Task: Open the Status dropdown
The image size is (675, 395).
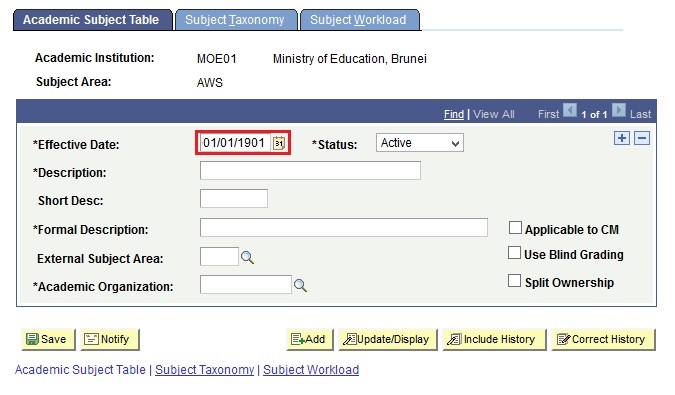Action: coord(420,143)
